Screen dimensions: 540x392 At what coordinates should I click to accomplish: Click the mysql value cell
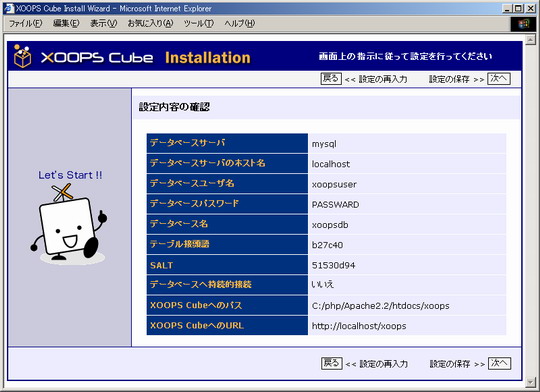click(x=407, y=144)
